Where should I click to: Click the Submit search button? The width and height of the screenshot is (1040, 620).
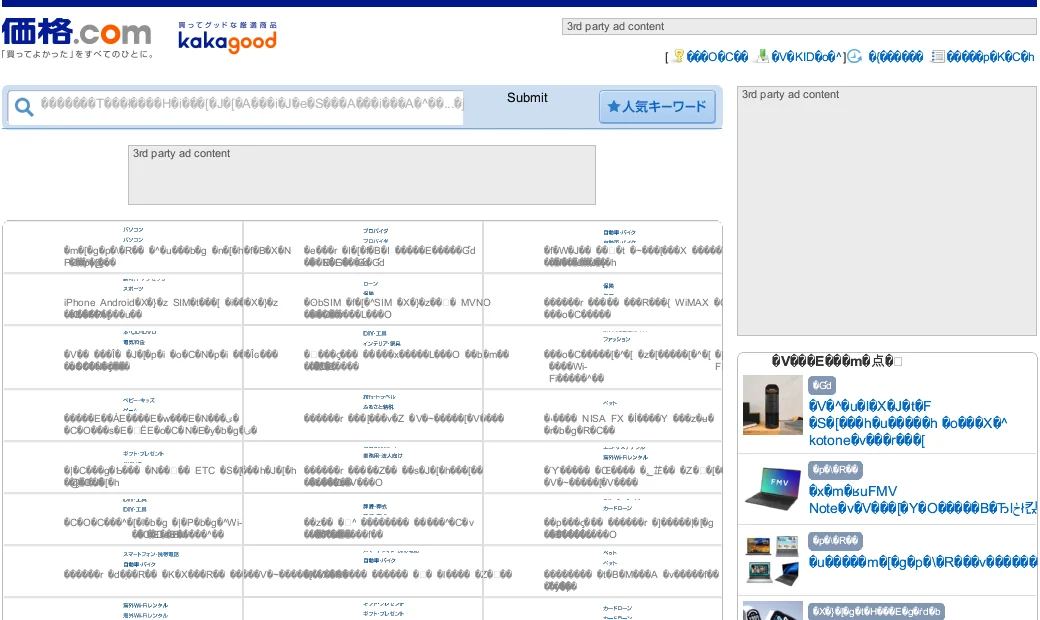click(x=527, y=97)
